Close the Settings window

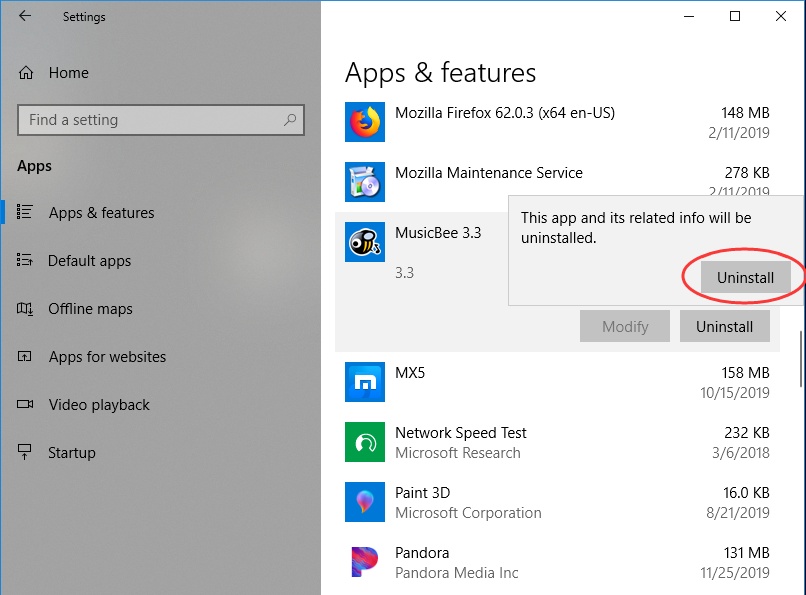click(781, 16)
